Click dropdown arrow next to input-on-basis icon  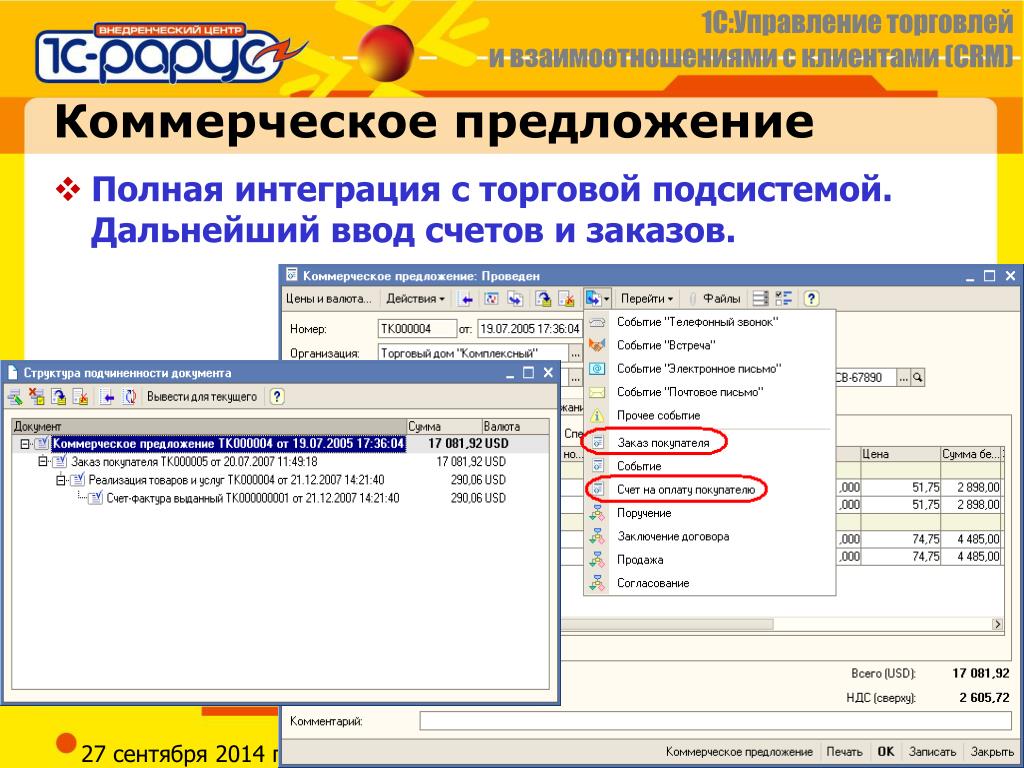click(607, 299)
